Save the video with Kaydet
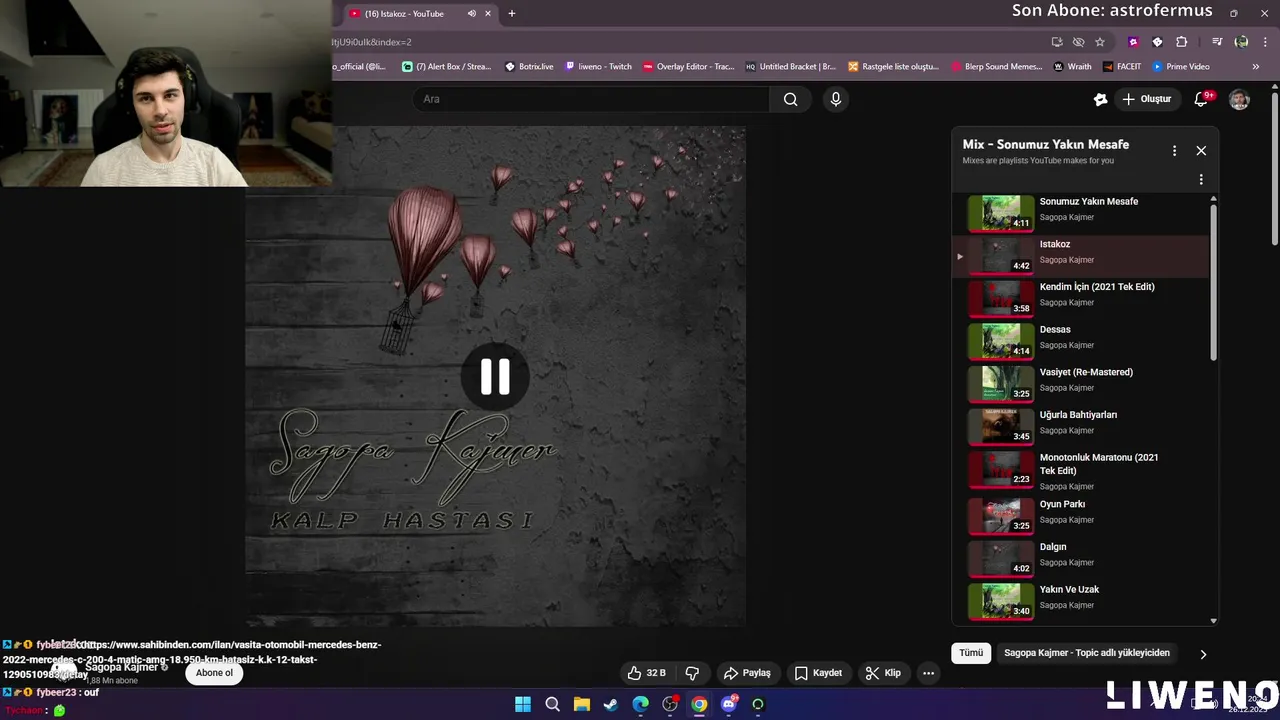The width and height of the screenshot is (1280, 720). pos(818,673)
